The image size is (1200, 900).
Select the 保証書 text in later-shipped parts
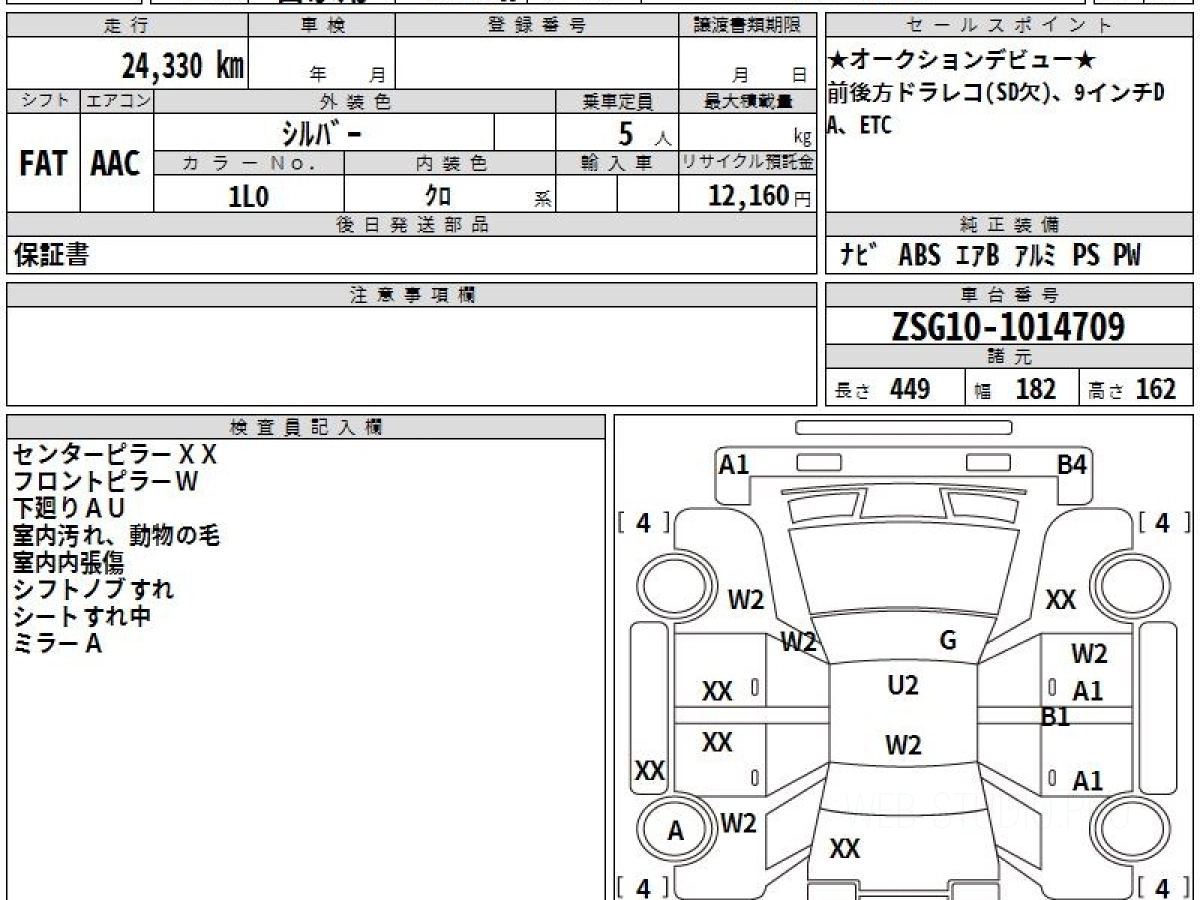[x=51, y=256]
